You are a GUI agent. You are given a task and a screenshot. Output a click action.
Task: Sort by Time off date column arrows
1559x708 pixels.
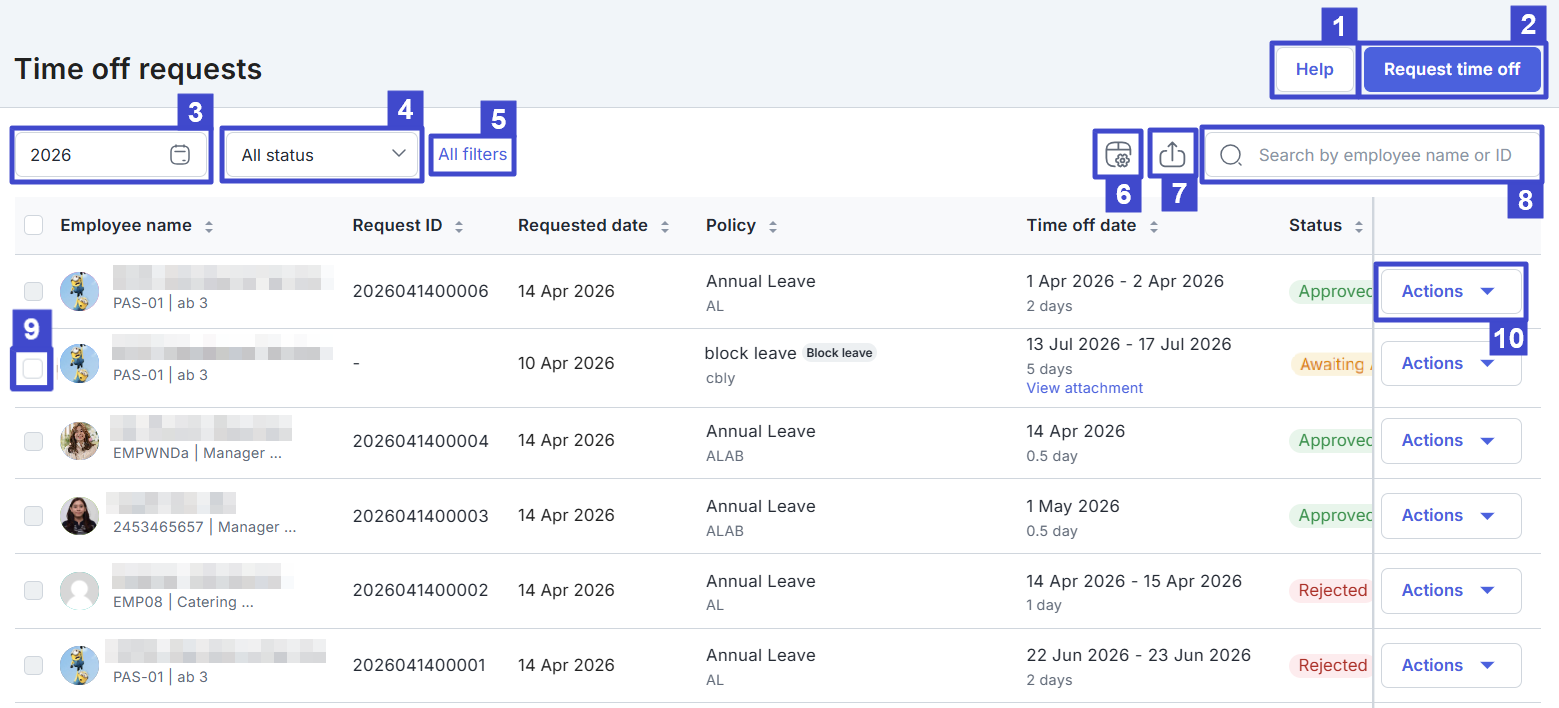(x=1153, y=227)
